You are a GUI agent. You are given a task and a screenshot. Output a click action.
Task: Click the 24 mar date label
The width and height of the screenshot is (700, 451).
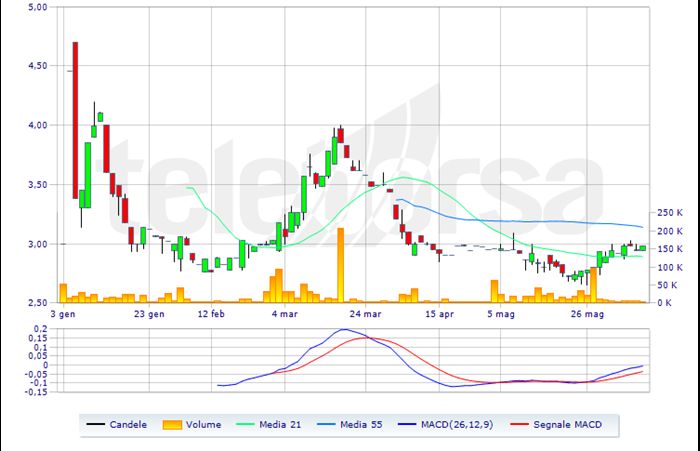[366, 314]
